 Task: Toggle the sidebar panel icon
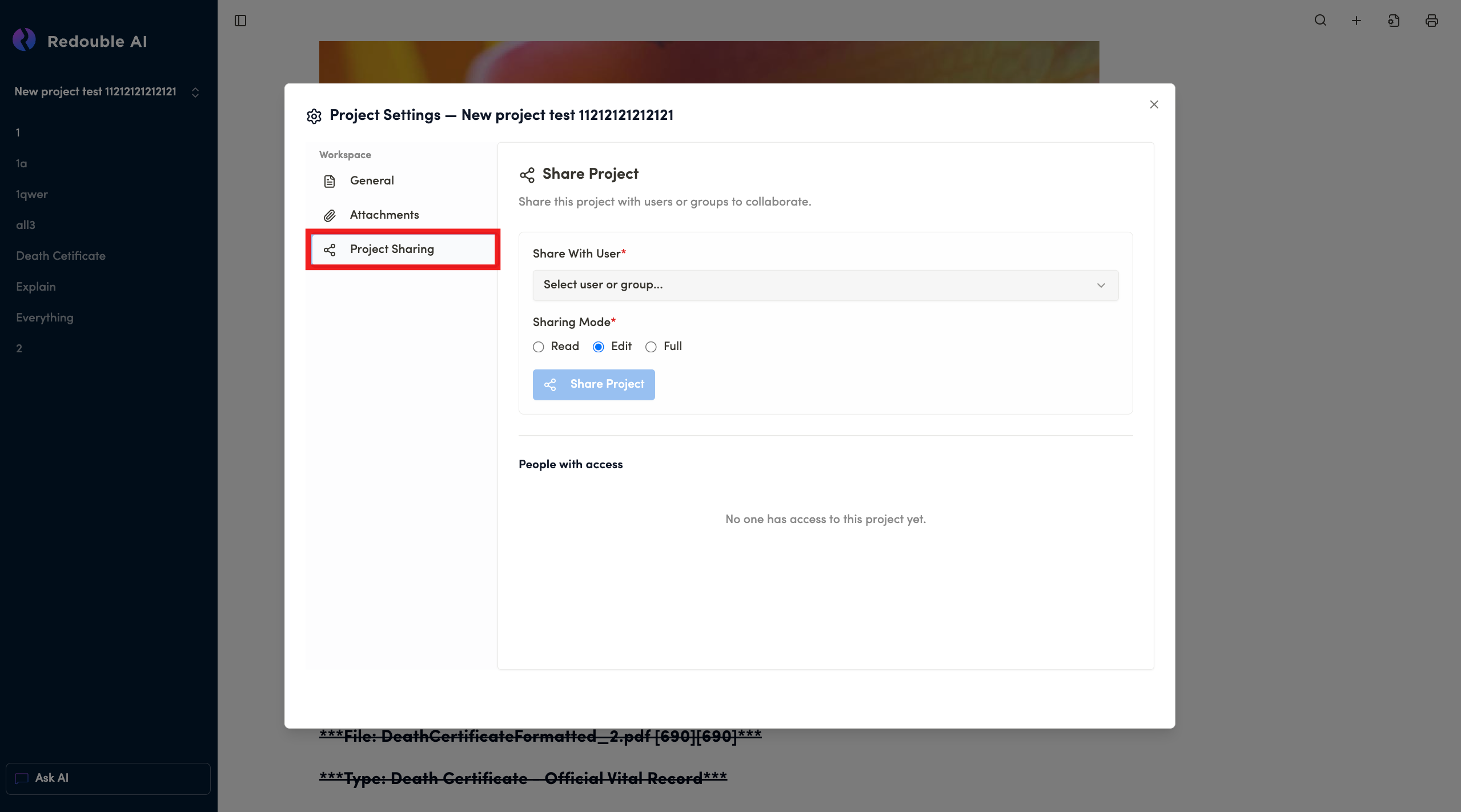[x=240, y=21]
